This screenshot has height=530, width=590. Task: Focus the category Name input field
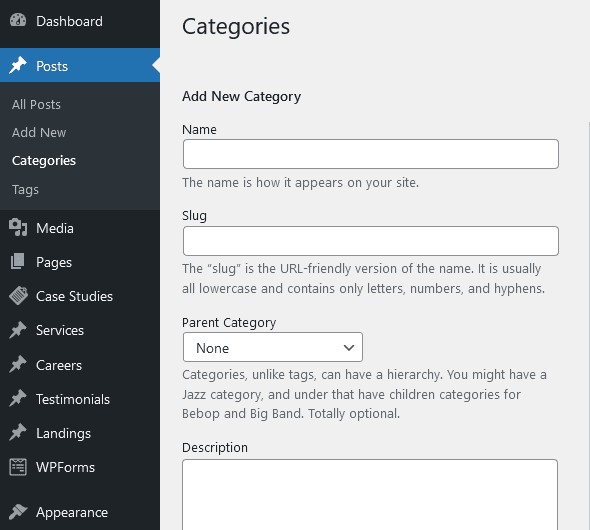[371, 154]
